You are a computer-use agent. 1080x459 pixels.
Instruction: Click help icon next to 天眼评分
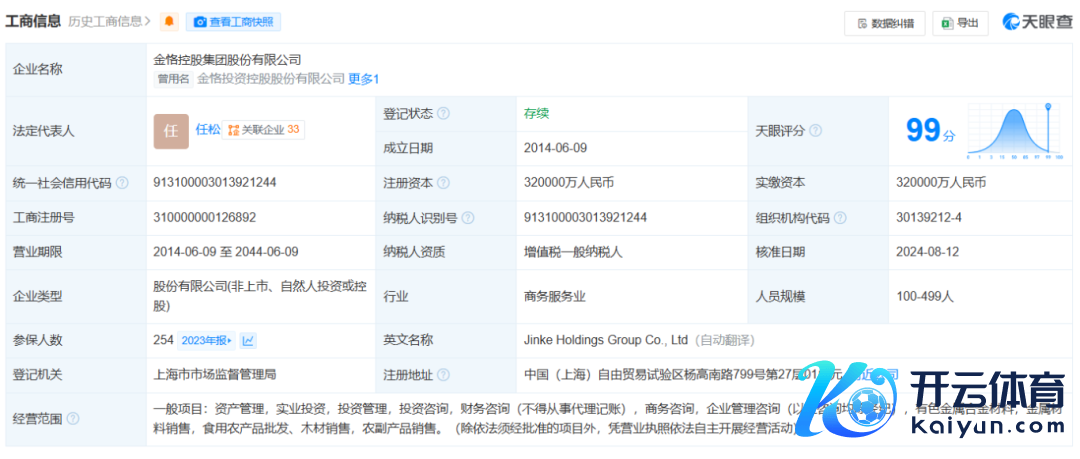click(815, 131)
